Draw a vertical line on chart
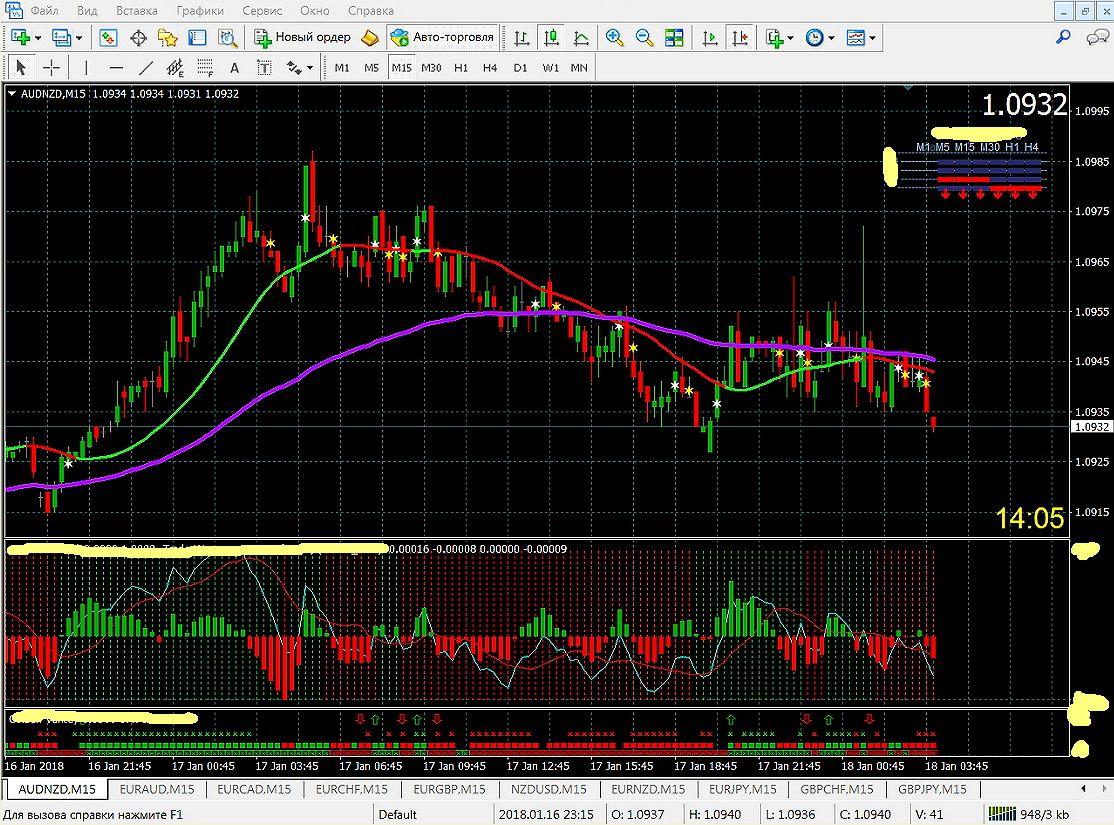 [86, 68]
